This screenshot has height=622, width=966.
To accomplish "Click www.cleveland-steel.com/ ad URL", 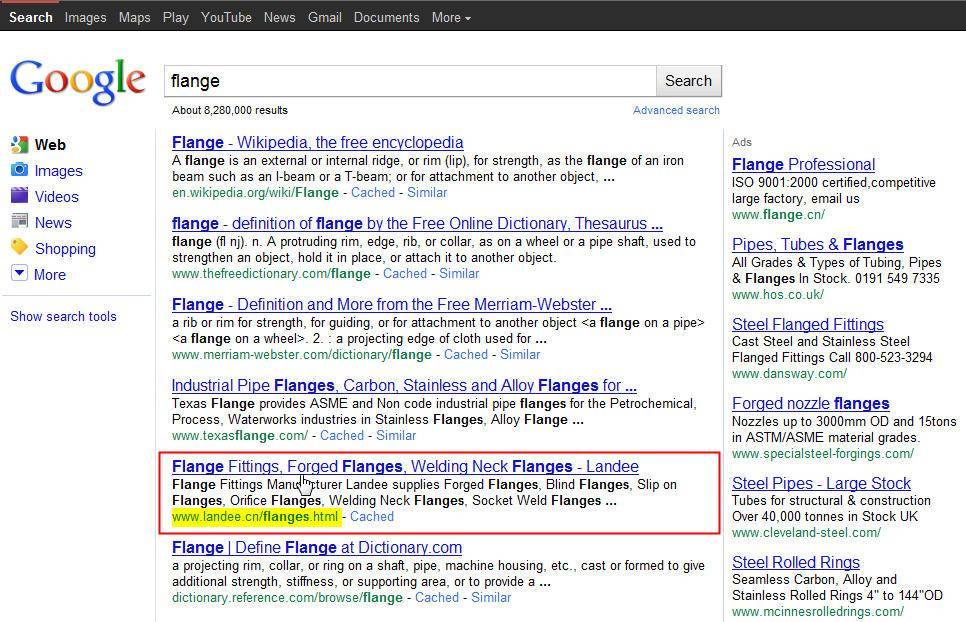I will (806, 533).
